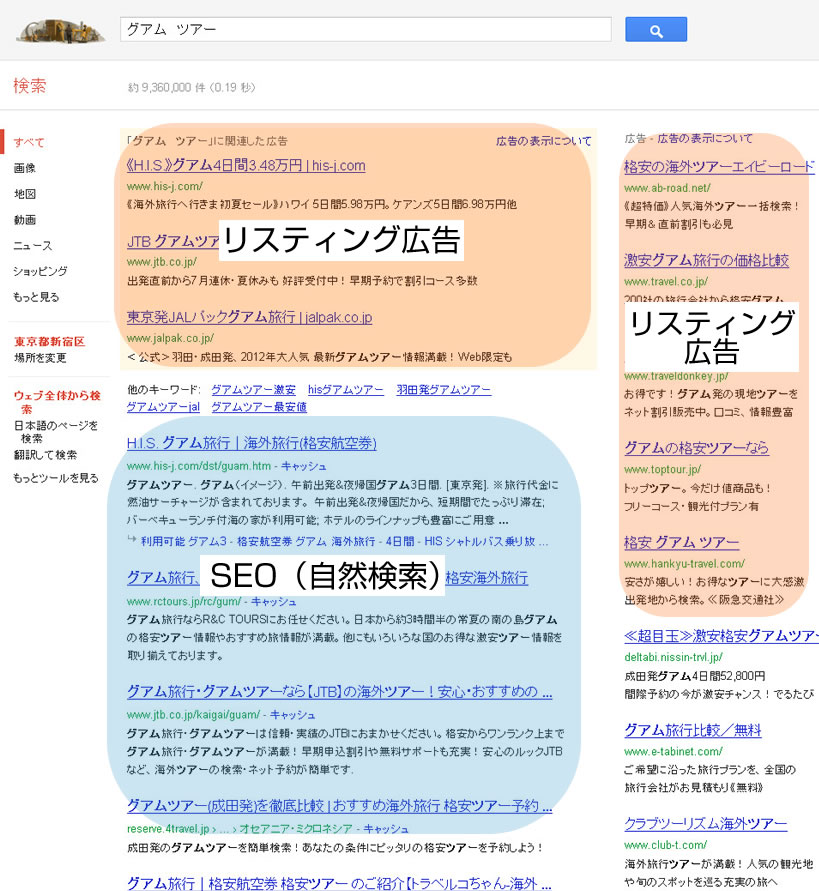Click the deltabi.nissin-trvl.jp/ green URL
The image size is (819, 891).
click(x=674, y=657)
